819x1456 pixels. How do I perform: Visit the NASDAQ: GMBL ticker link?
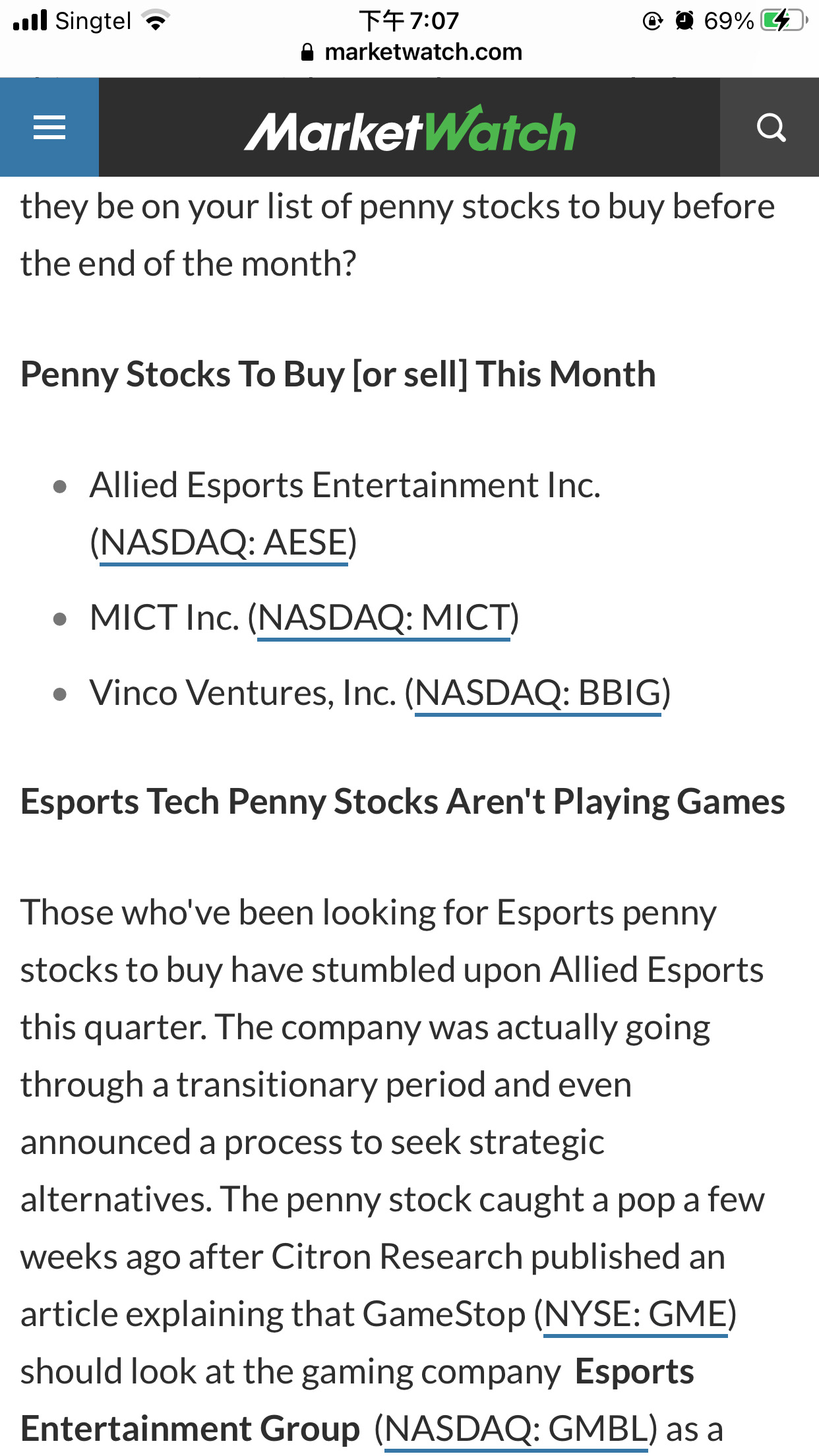click(x=516, y=1429)
